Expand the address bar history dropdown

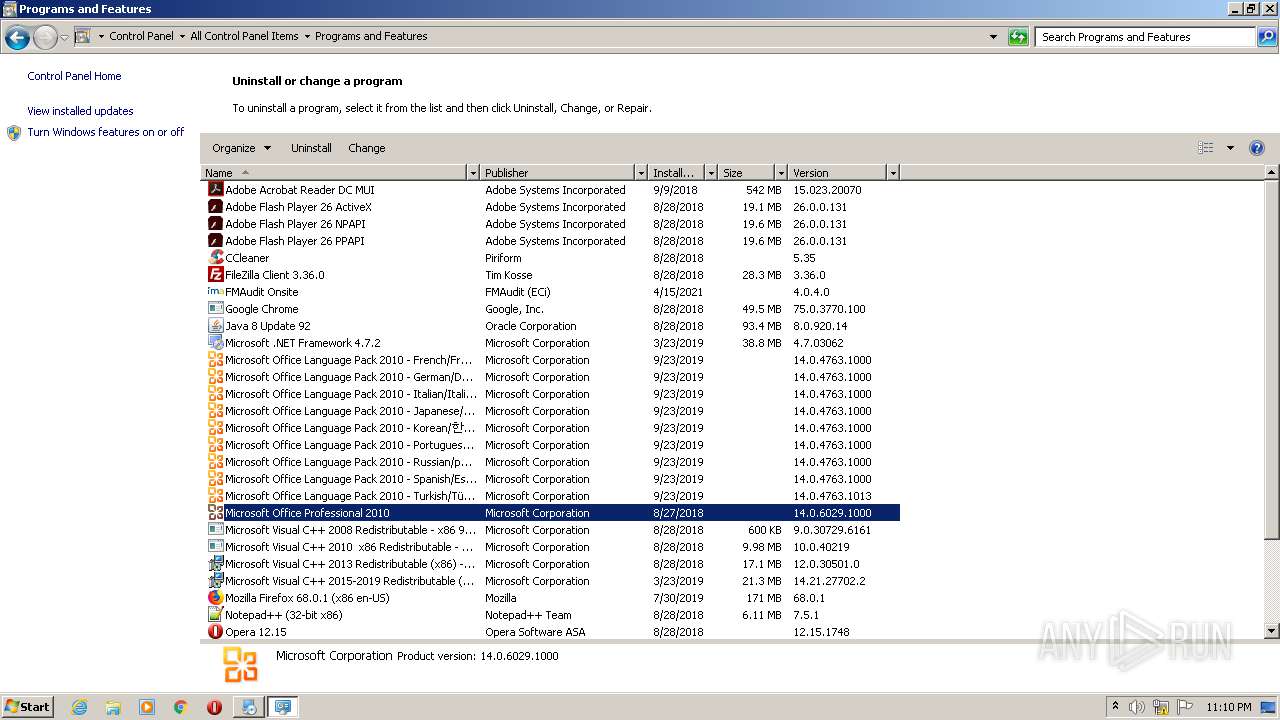[993, 37]
